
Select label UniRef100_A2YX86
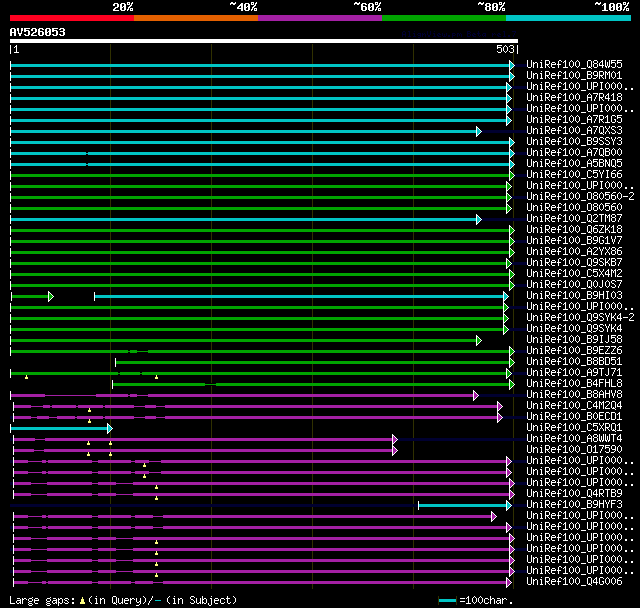(x=574, y=251)
